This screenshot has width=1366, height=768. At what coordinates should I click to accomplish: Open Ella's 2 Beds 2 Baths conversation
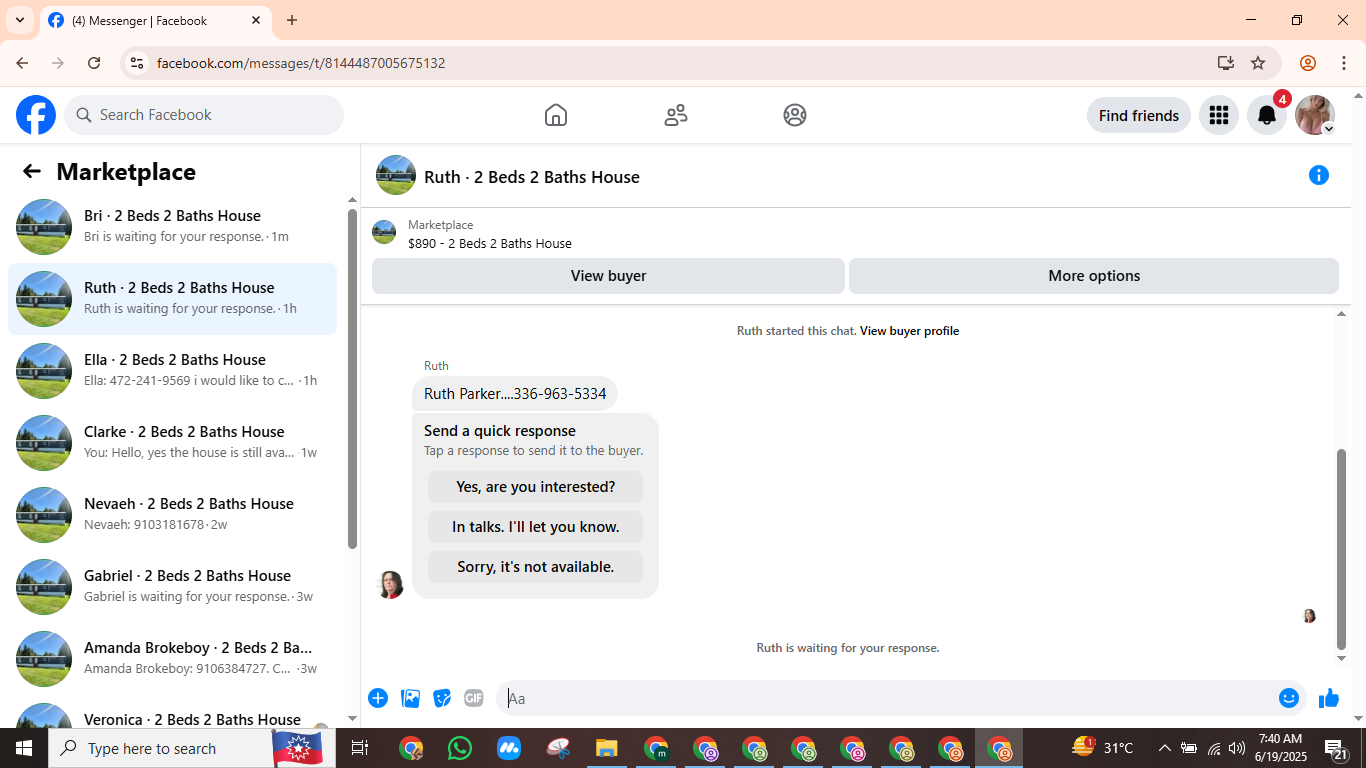coord(172,371)
